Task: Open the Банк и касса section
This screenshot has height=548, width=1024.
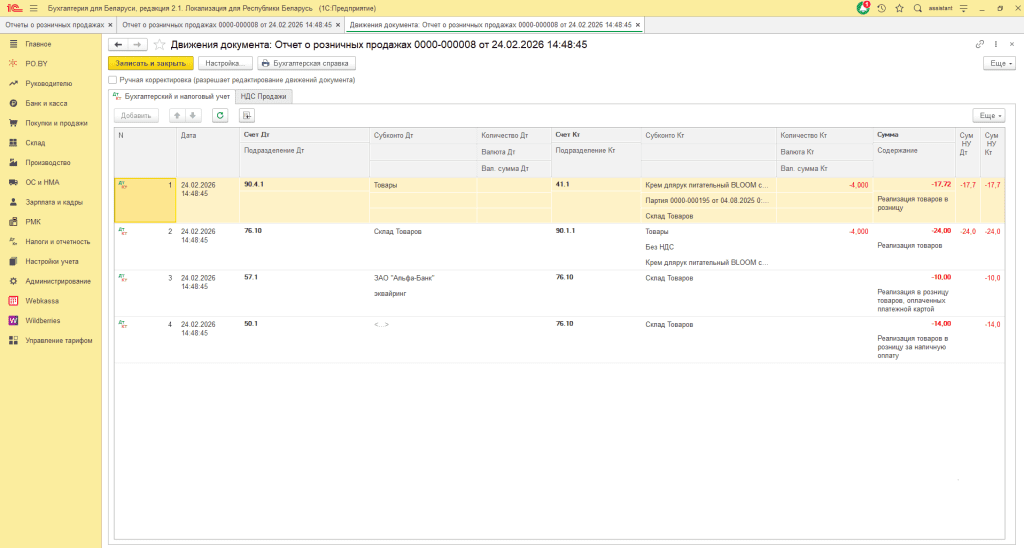Action: (45, 103)
